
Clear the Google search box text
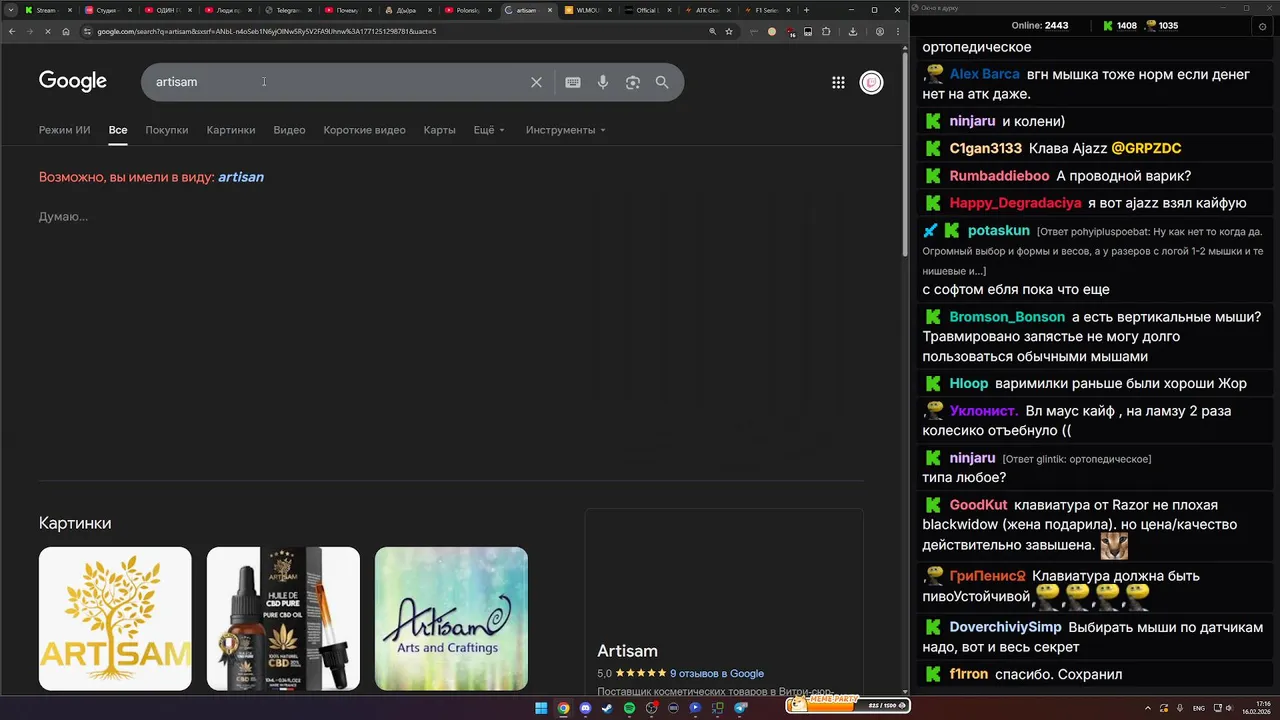pyautogui.click(x=536, y=82)
